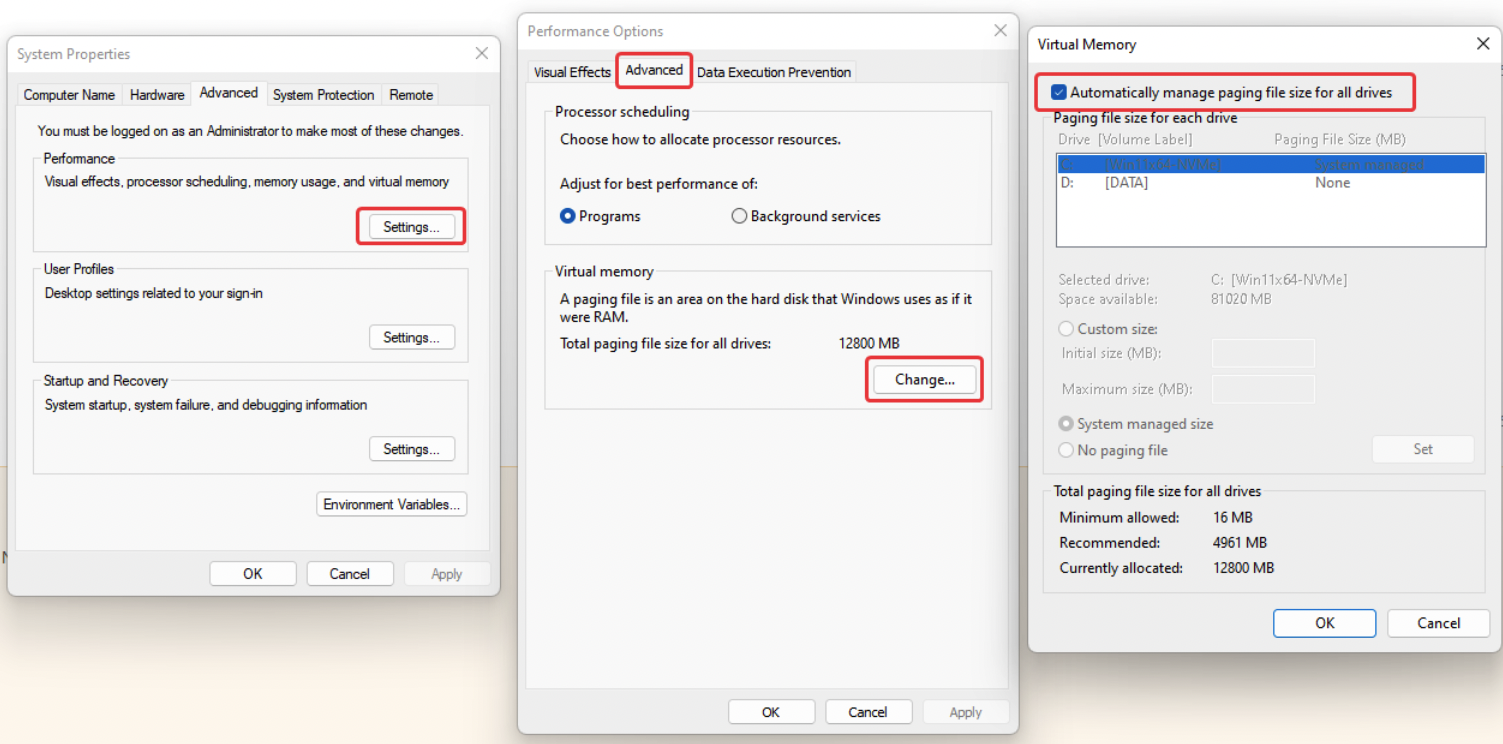Open Performance Settings in System Properties

411,227
